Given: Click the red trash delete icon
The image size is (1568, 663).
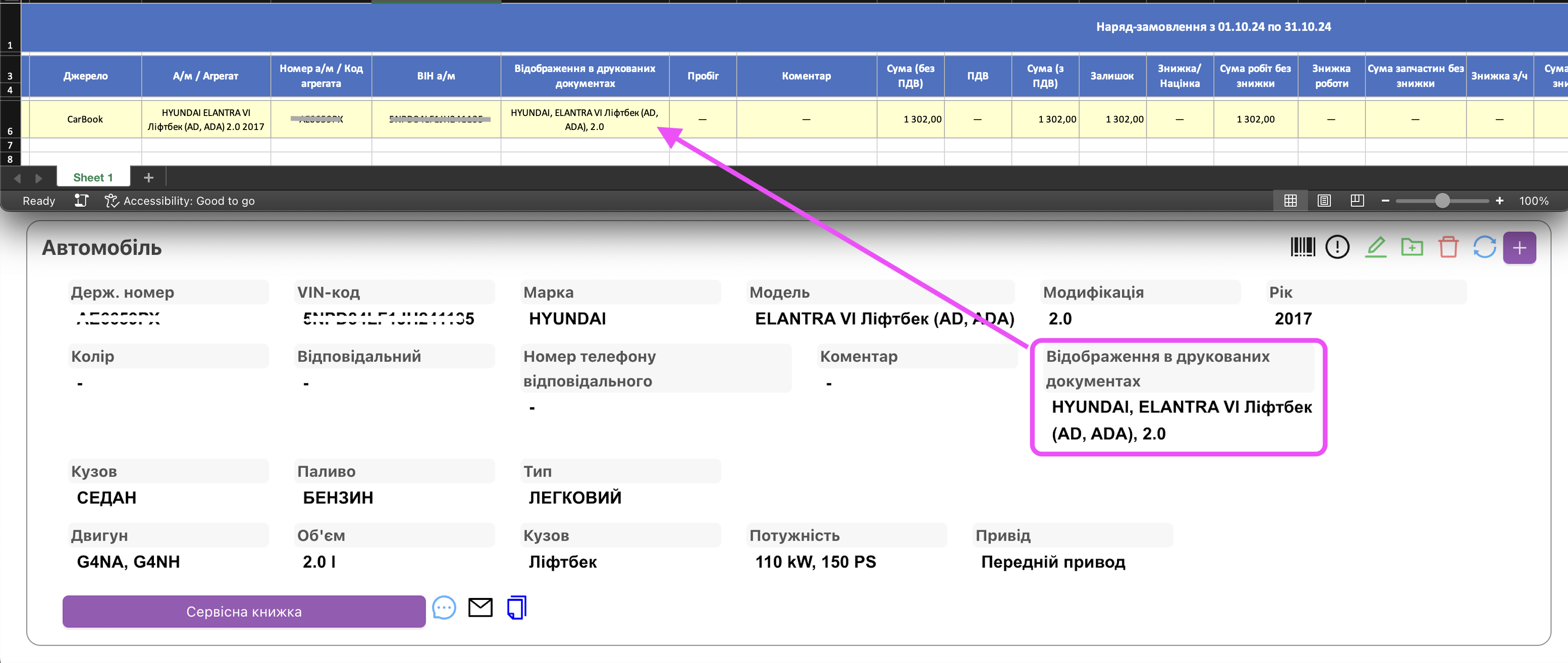Looking at the screenshot, I should pyautogui.click(x=1448, y=247).
